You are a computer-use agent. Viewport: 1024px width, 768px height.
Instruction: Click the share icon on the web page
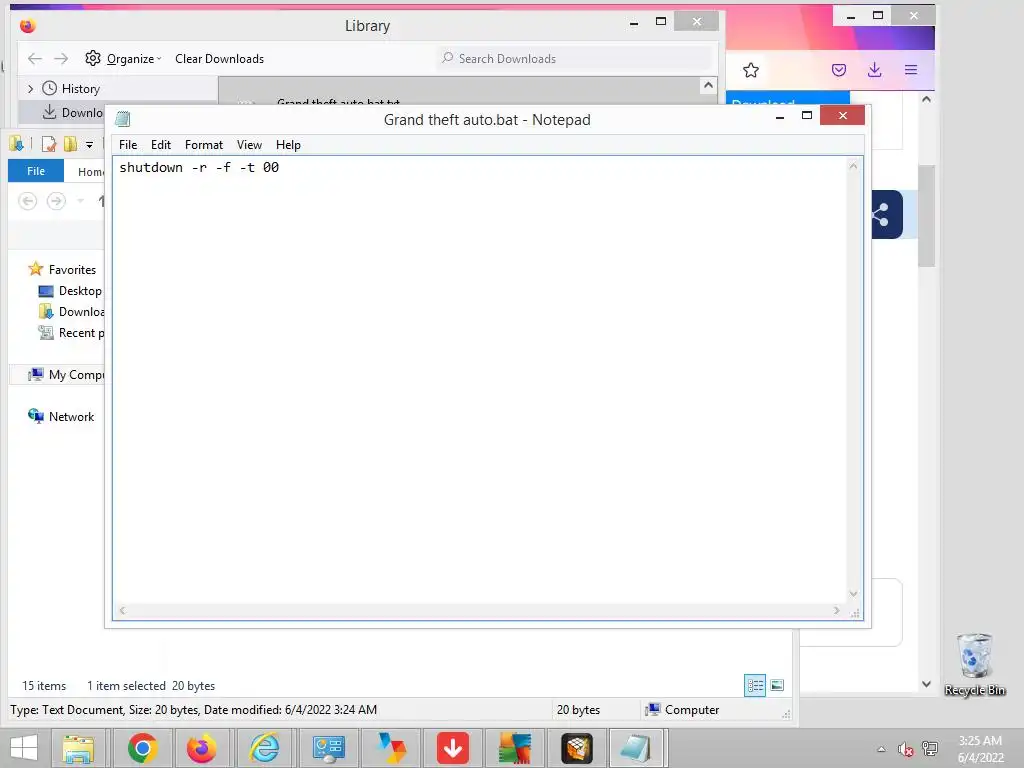click(x=886, y=215)
